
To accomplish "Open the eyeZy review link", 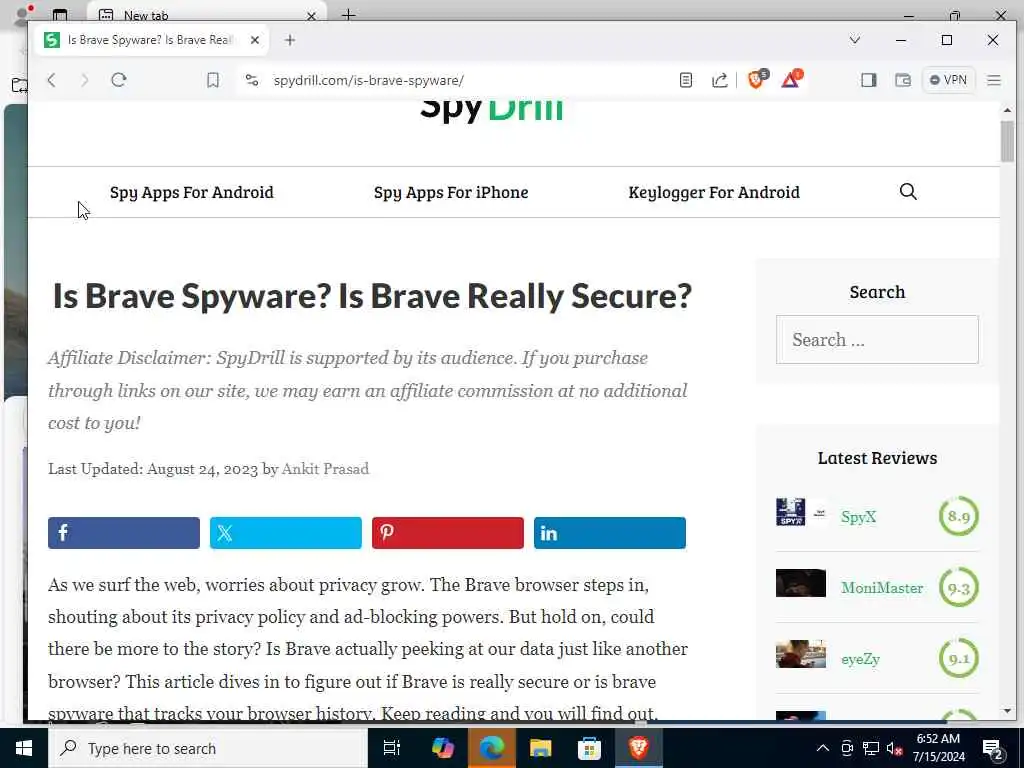I will (861, 659).
